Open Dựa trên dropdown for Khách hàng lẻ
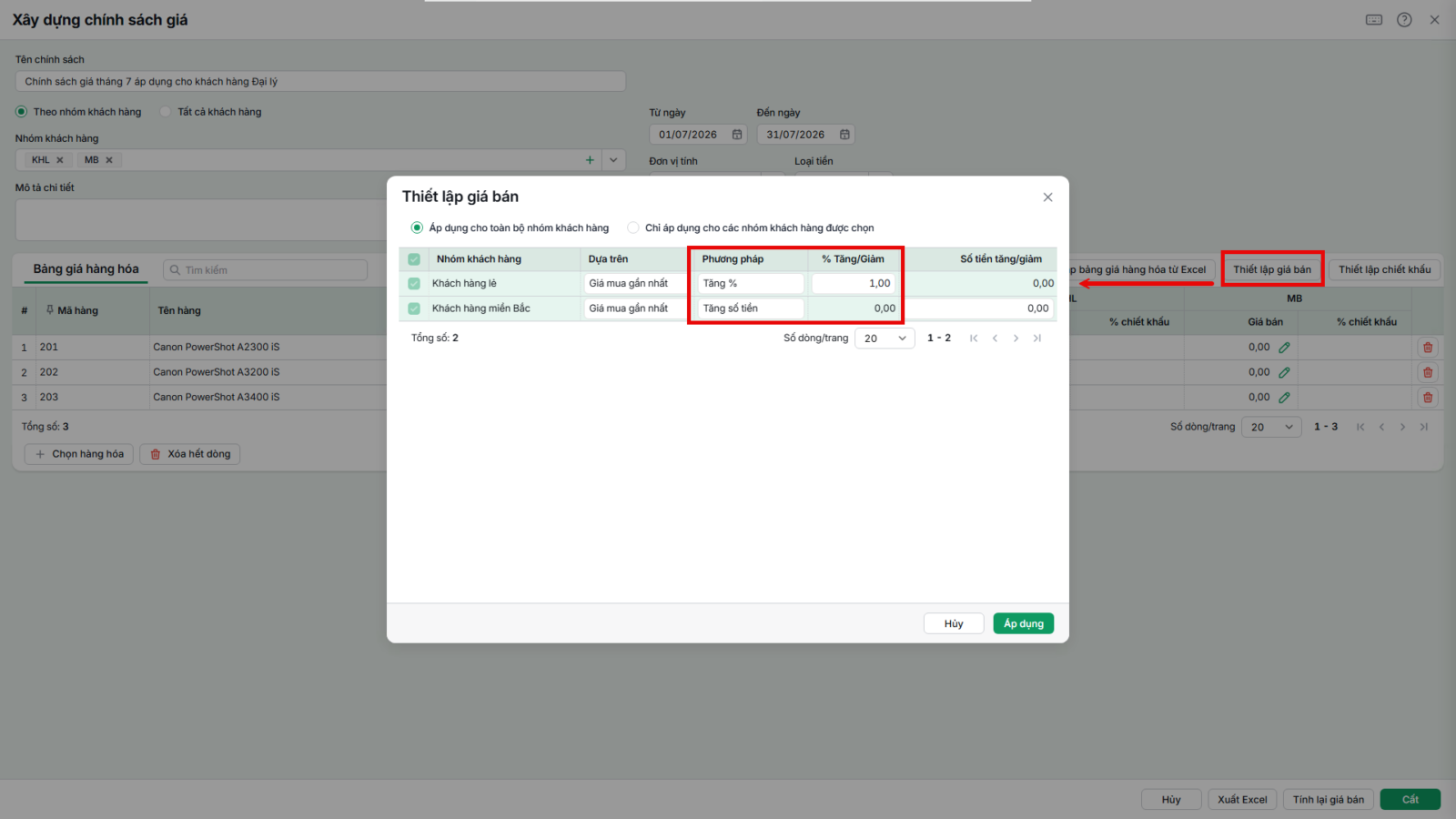The height and width of the screenshot is (819, 1456). [x=634, y=284]
